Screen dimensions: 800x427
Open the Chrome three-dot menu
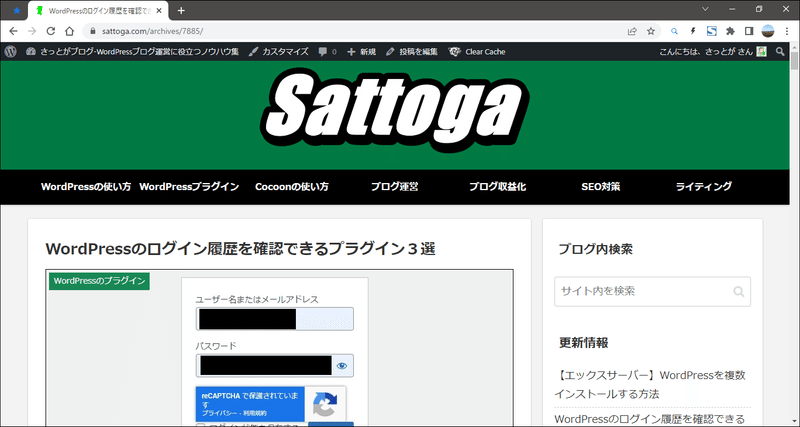(x=787, y=31)
